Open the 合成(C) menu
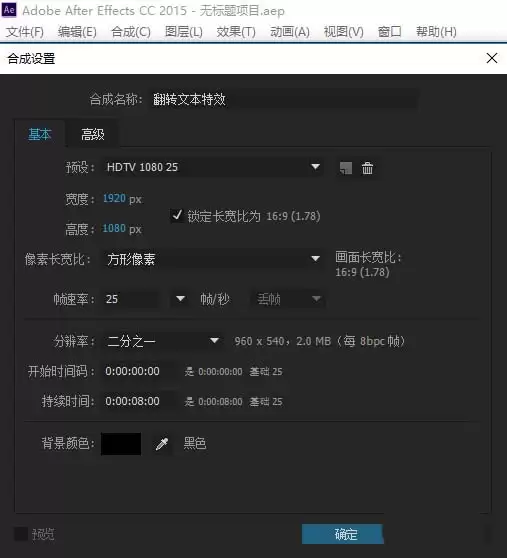The image size is (507, 558). point(131,32)
